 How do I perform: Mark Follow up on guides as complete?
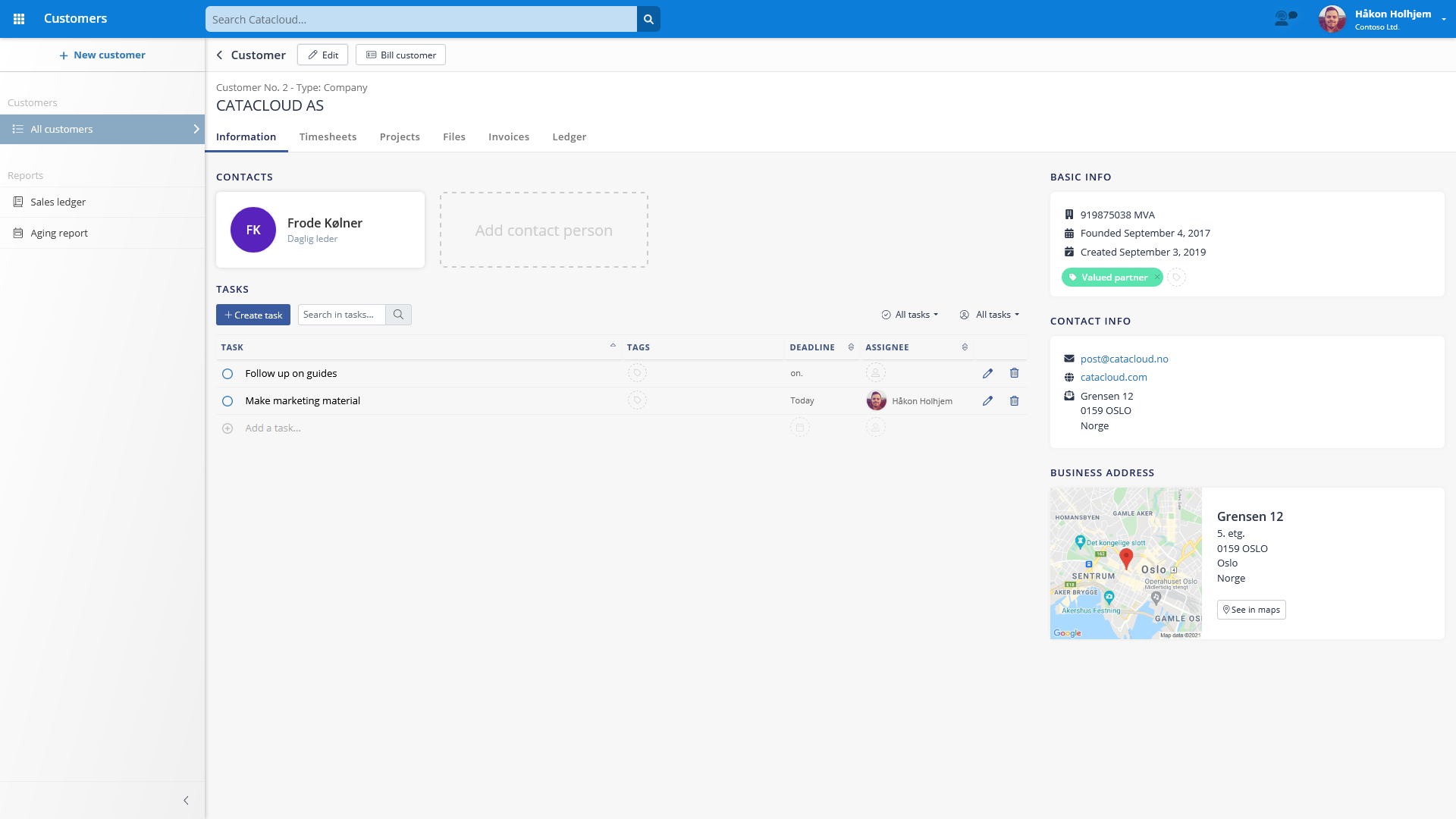(x=227, y=374)
